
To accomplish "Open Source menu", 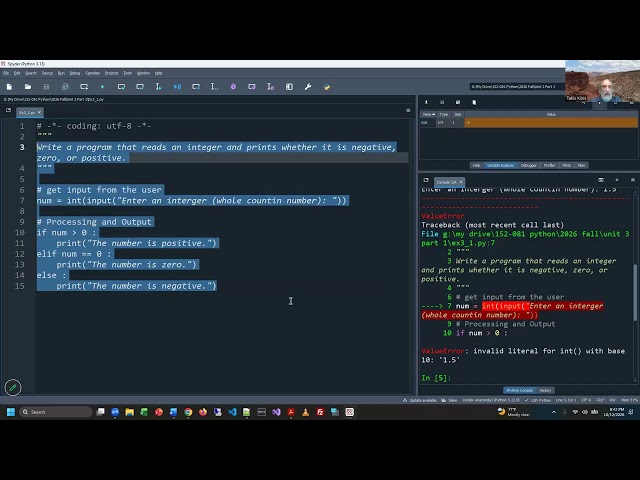I will point(47,73).
